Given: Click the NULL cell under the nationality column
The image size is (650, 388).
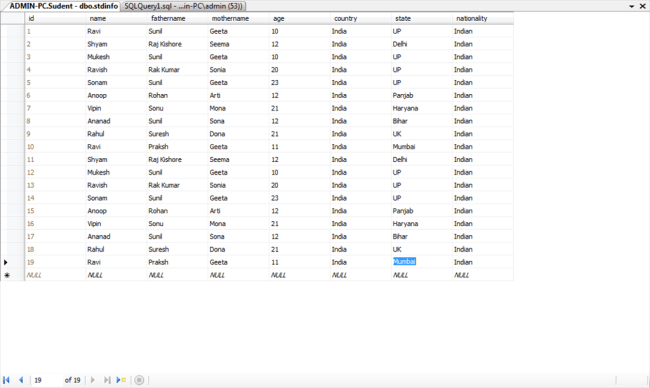Looking at the screenshot, I should click(x=483, y=275).
